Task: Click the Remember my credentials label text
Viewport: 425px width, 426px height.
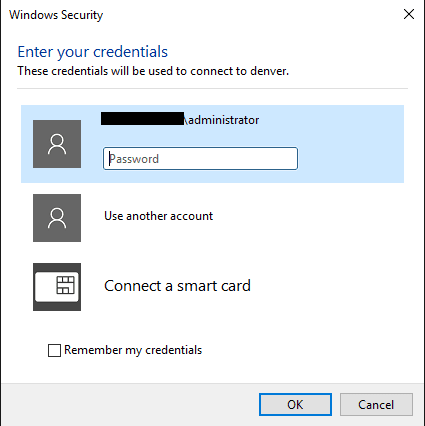Action: [x=133, y=350]
